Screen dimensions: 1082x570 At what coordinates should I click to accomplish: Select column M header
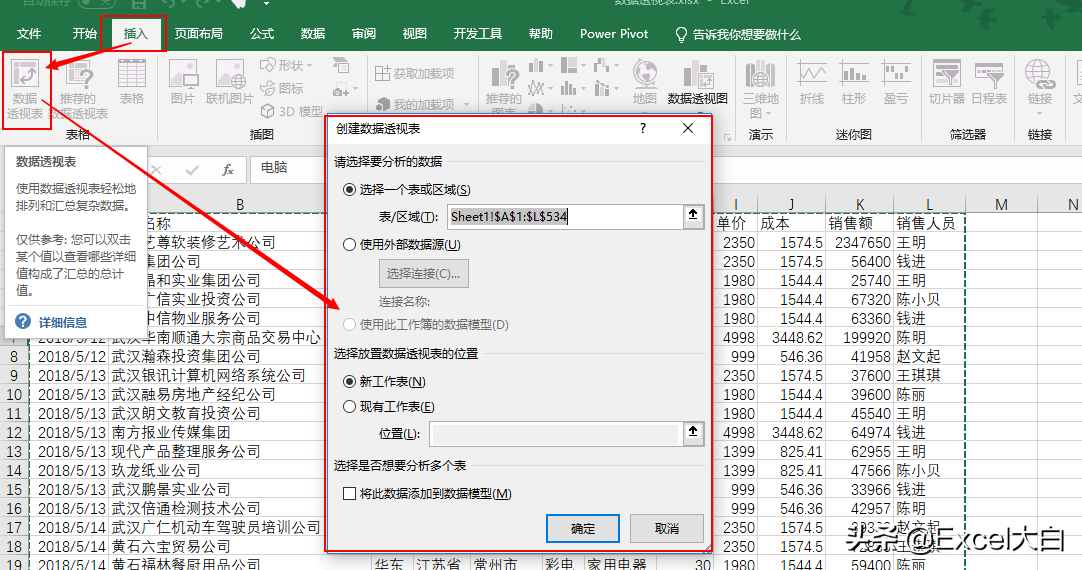(1001, 205)
